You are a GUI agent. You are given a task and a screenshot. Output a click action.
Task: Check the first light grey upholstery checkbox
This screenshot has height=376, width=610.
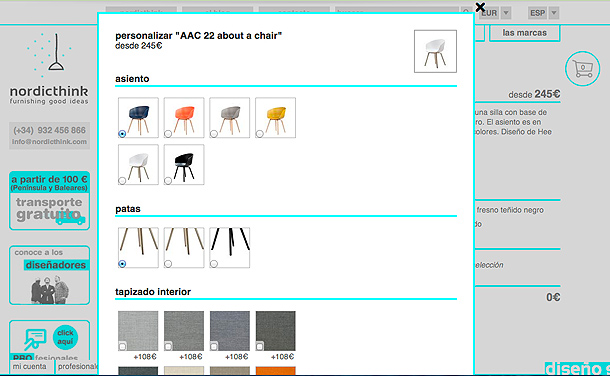point(122,346)
